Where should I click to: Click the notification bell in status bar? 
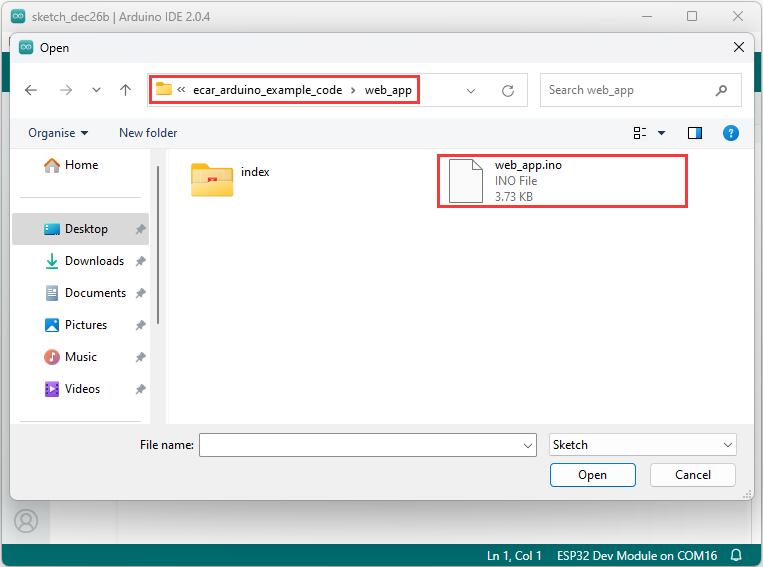pos(736,555)
